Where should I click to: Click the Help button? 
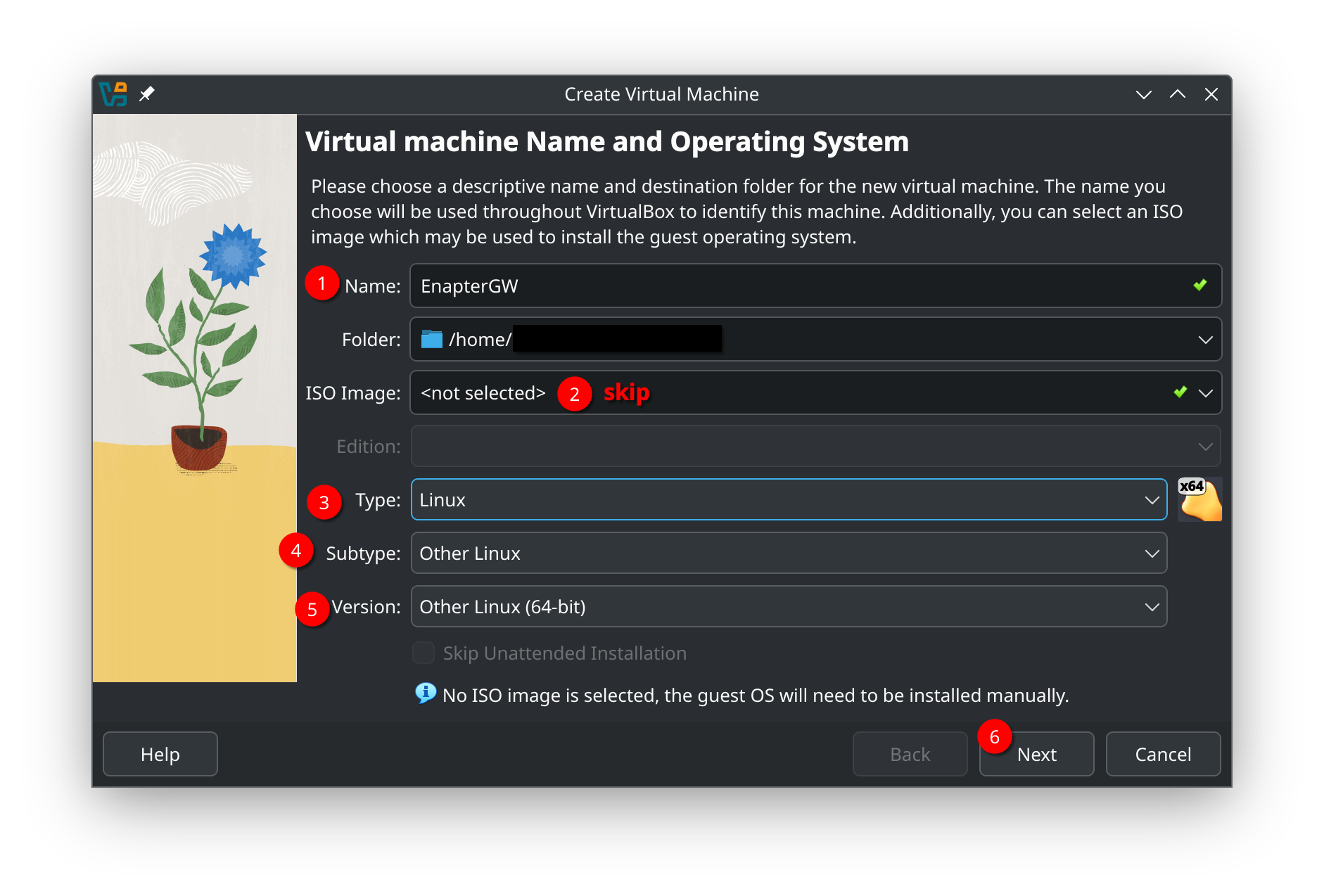point(160,753)
